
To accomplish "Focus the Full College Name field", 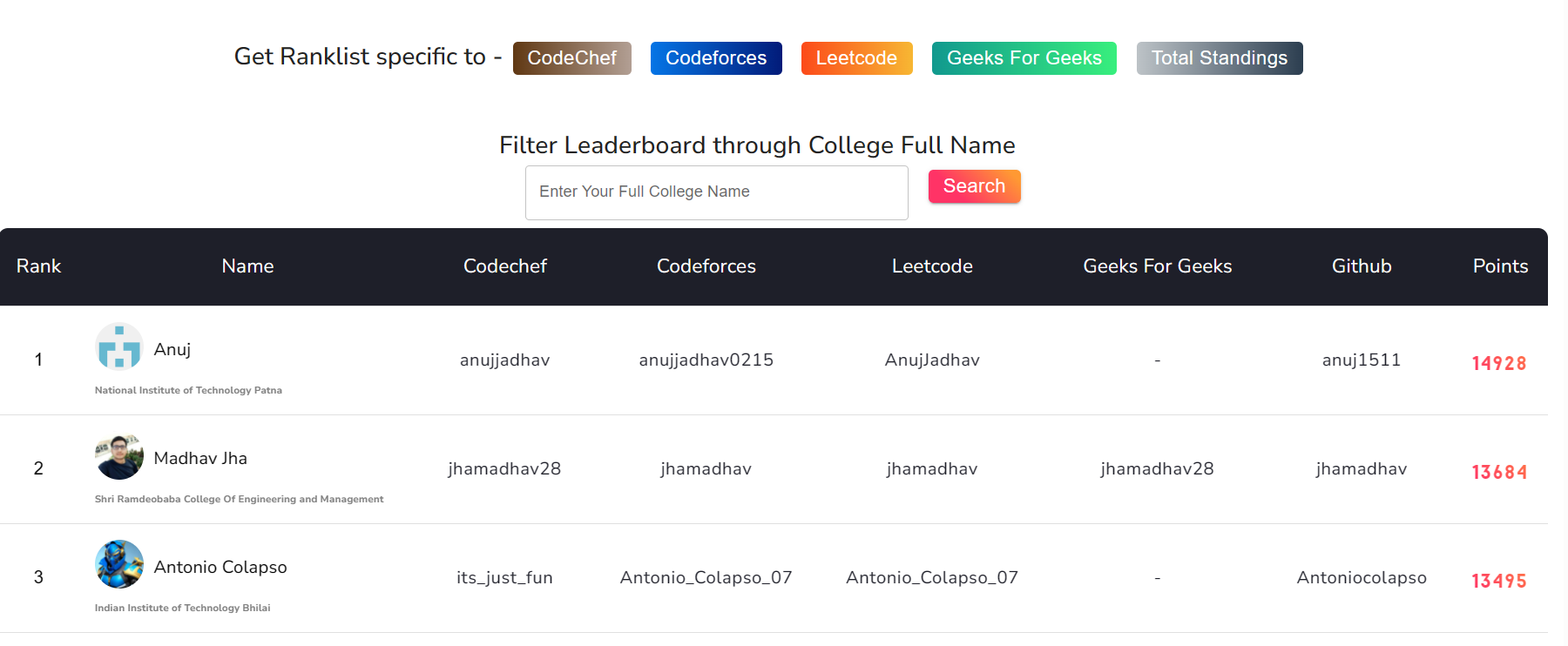I will (717, 192).
